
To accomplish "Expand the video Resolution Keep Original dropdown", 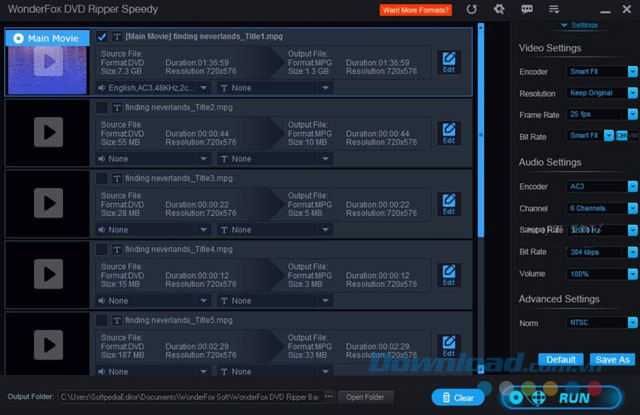I will click(601, 93).
